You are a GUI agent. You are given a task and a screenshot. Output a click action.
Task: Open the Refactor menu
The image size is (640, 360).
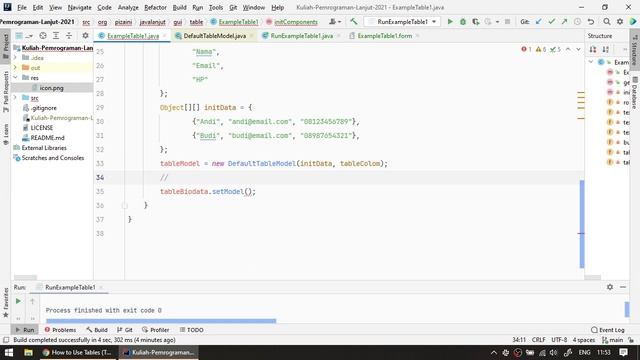coord(155,7)
